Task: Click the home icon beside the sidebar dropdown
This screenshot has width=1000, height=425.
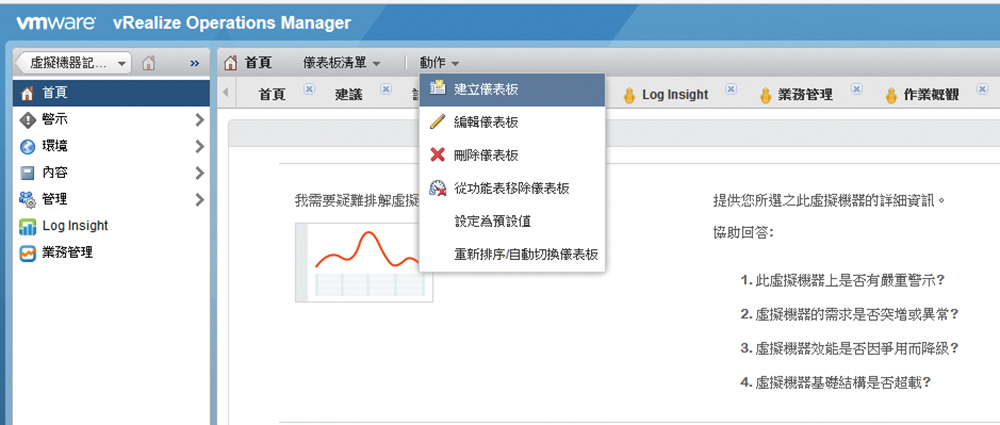Action: coord(149,63)
